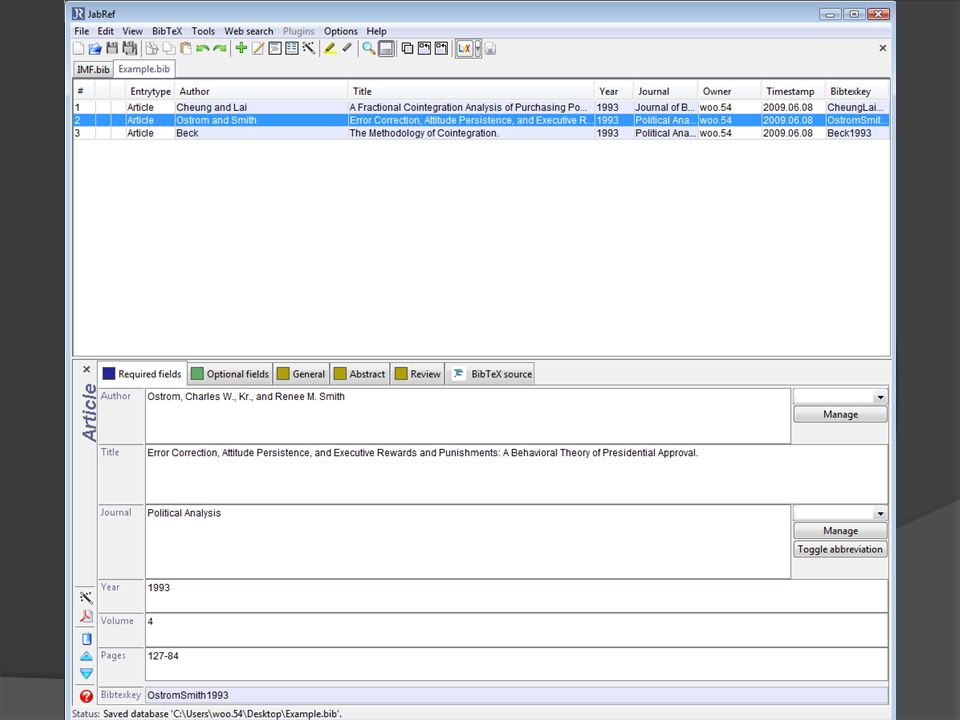
Task: Open a database using the folder icon
Action: click(95, 48)
